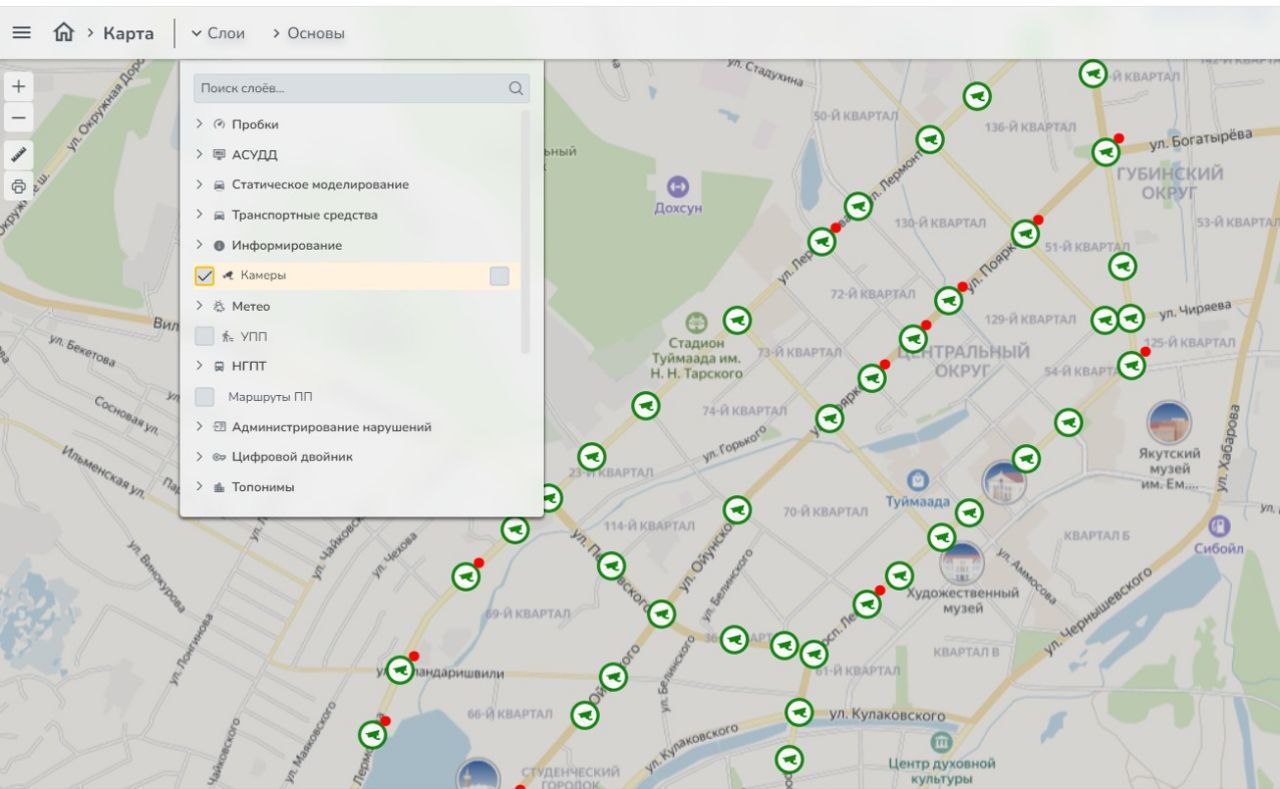Viewport: 1280px width, 789px height.
Task: Expand the Метео layer group
Action: click(200, 306)
